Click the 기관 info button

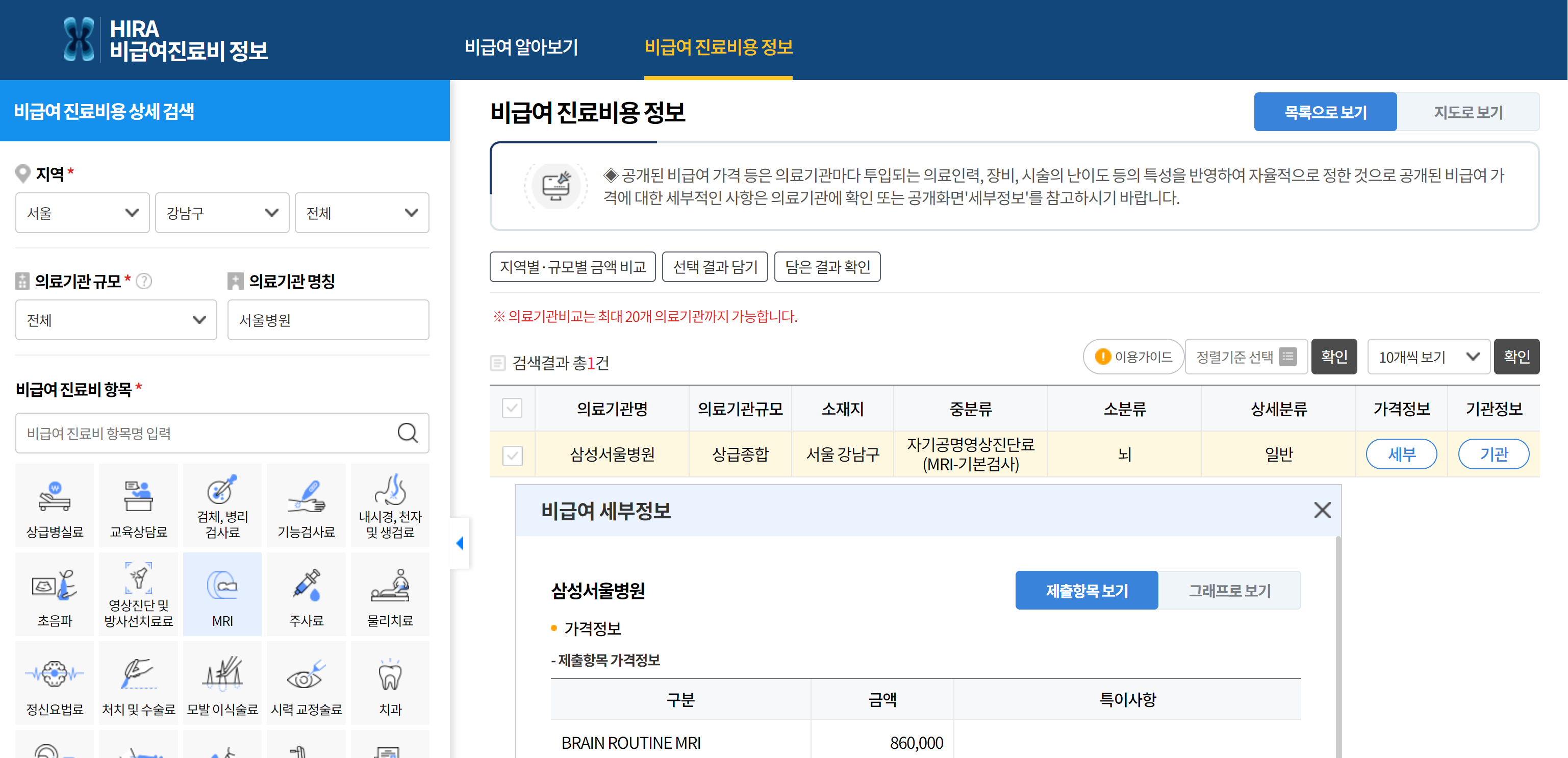tap(1494, 454)
